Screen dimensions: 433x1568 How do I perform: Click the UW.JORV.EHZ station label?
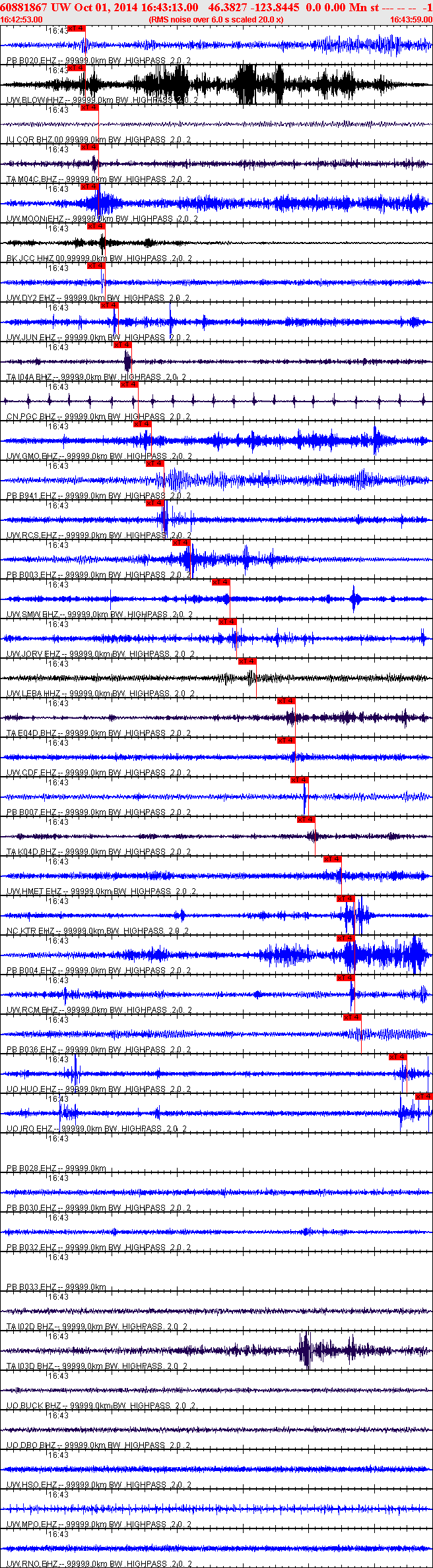(x=100, y=654)
